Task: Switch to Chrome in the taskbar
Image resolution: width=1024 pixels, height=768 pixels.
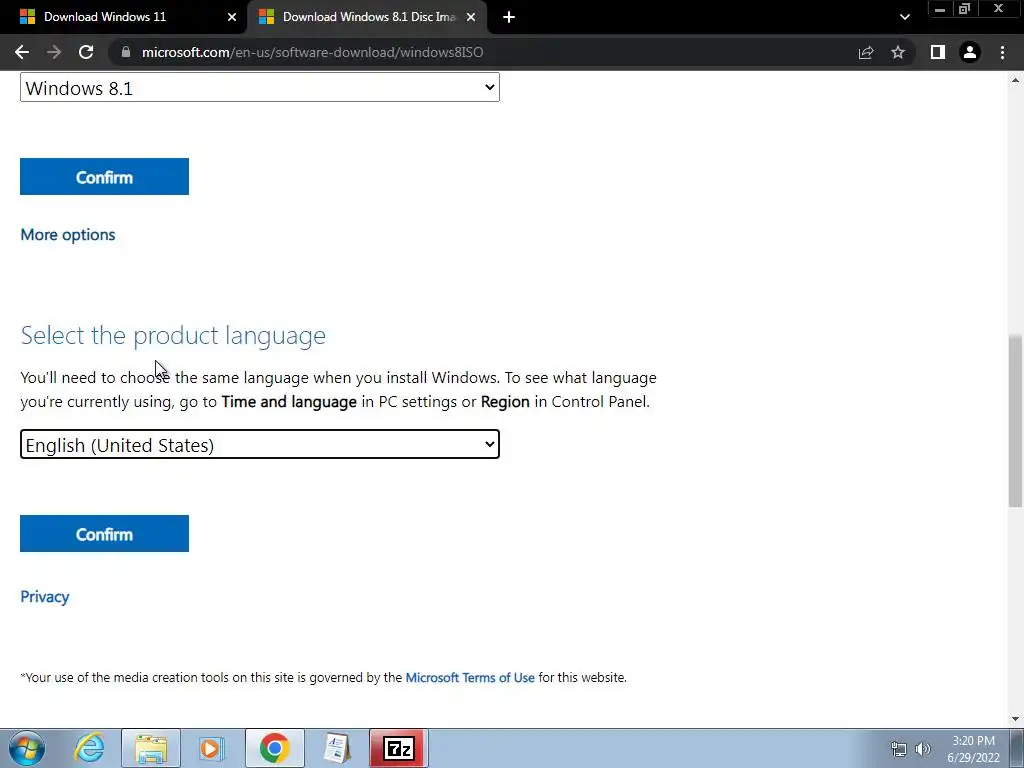Action: pyautogui.click(x=274, y=748)
